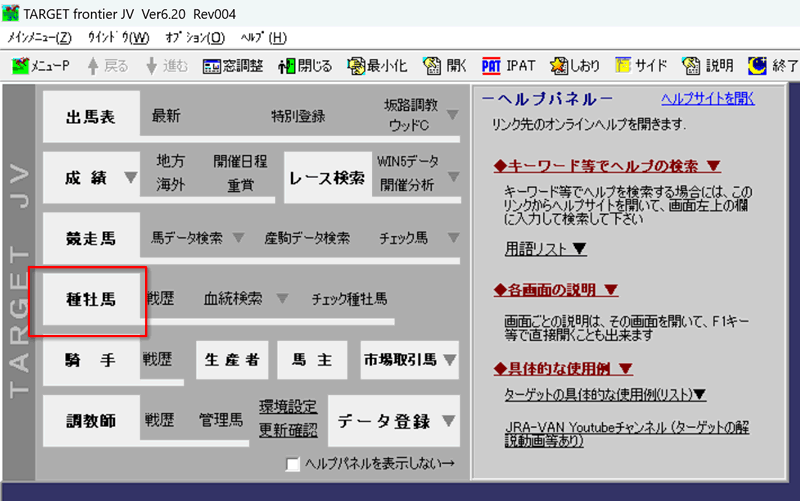800x501 pixels.
Task: Select 産駒データ検索 option
Action: tap(307, 238)
